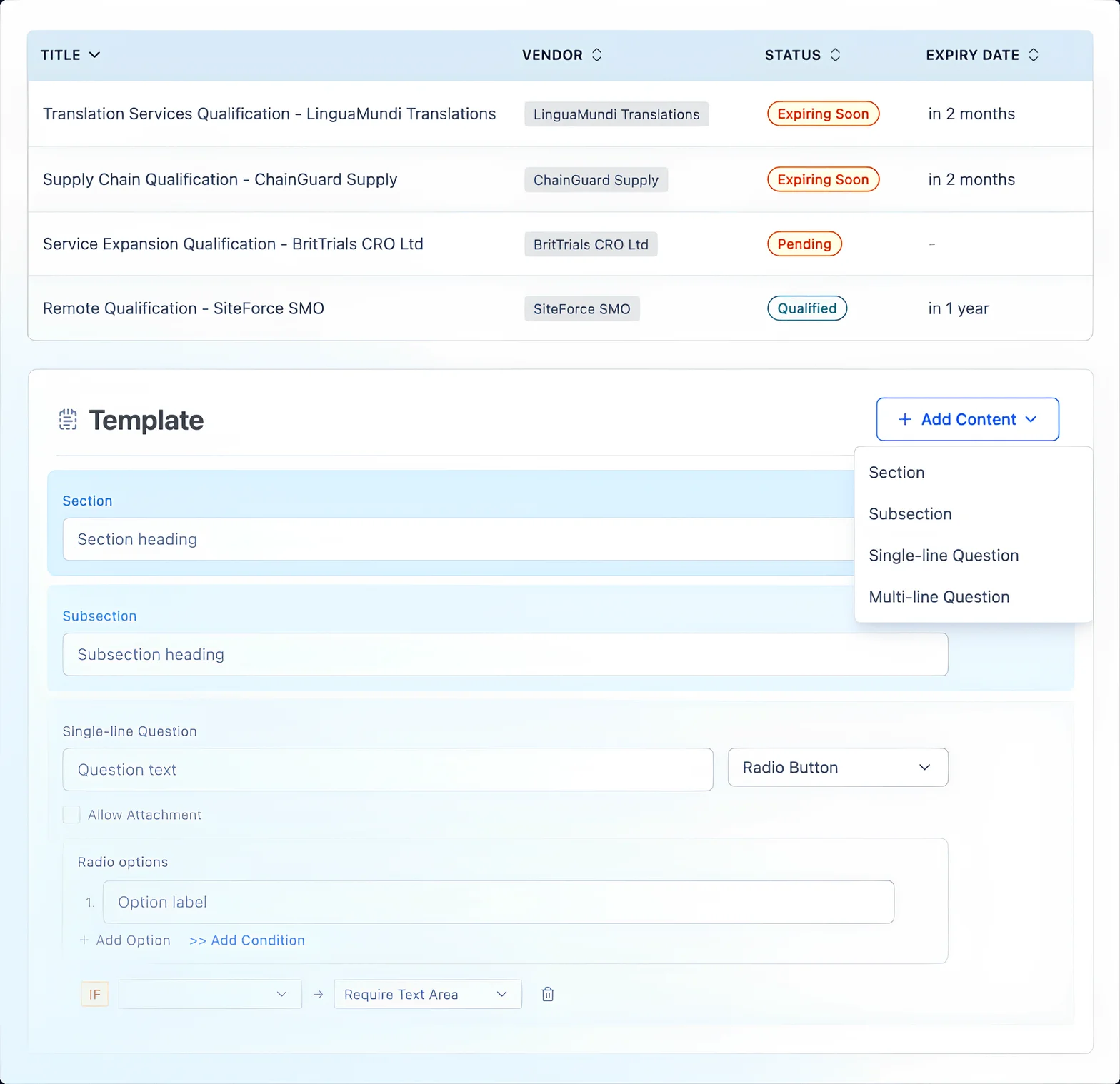Viewport: 1120px width, 1084px height.
Task: Click the Option label input field
Action: point(499,902)
